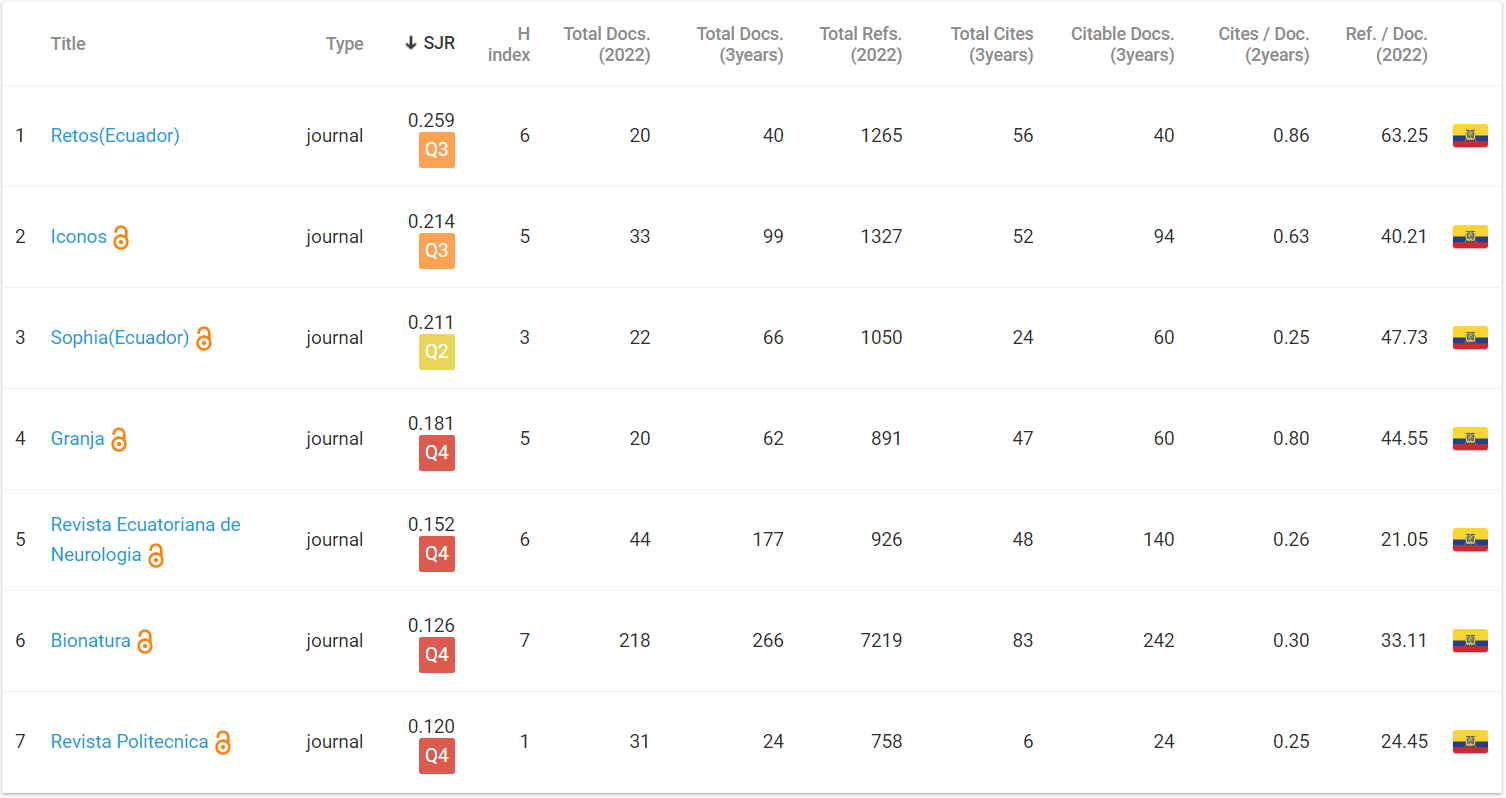Open the Sophia(Ecuador) journal link
This screenshot has height=798, width=1506.
coord(120,338)
